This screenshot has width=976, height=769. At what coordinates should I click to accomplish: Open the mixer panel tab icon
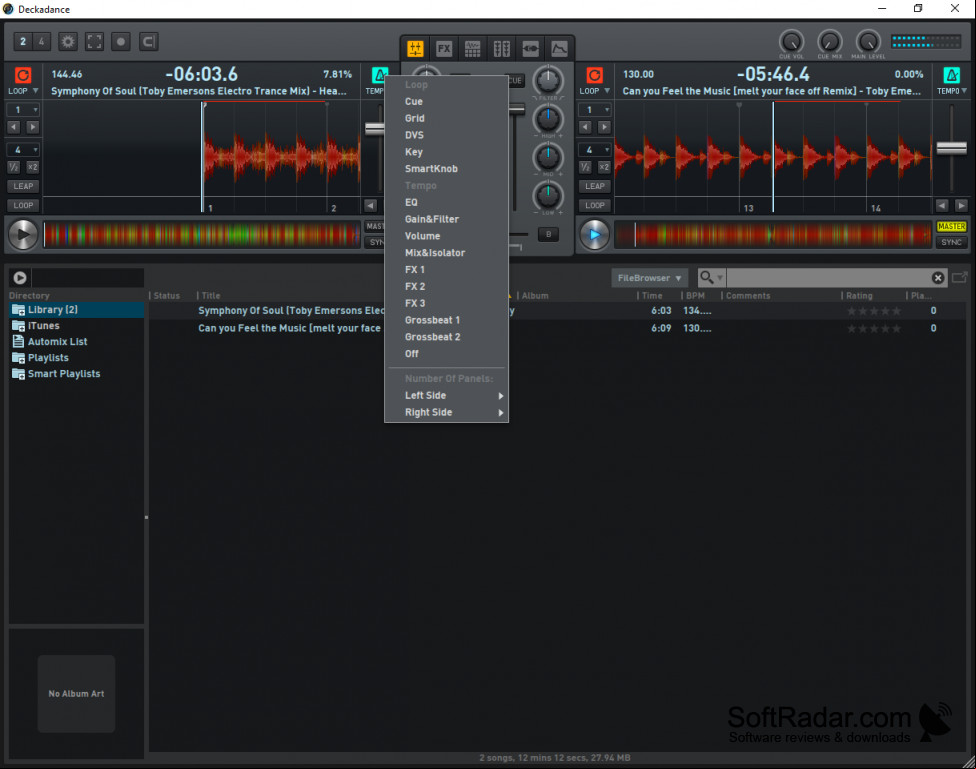click(x=415, y=49)
